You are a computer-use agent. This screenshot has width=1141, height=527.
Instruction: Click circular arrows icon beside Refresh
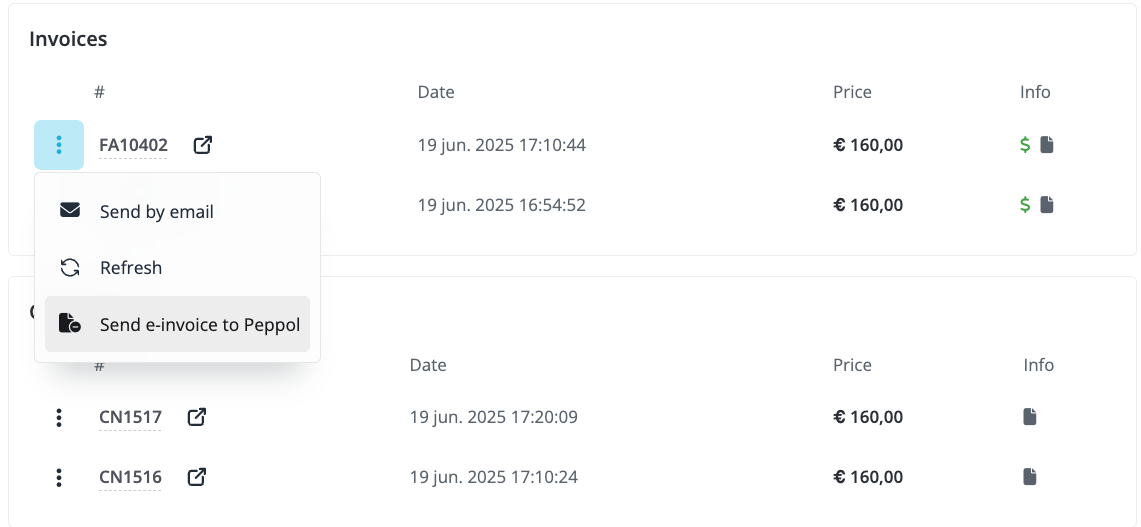click(x=70, y=268)
